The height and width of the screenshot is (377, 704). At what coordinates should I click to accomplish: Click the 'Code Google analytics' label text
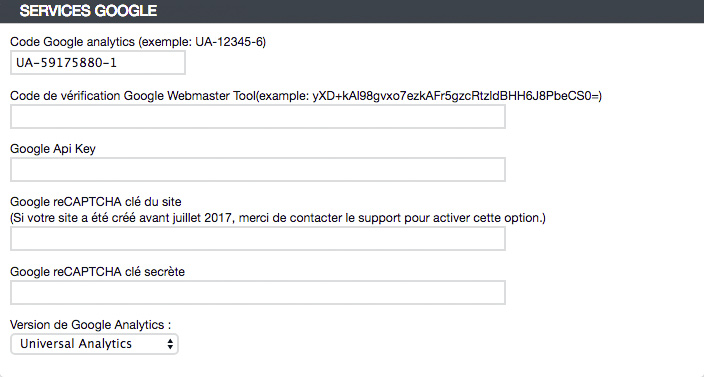[x=72, y=42]
